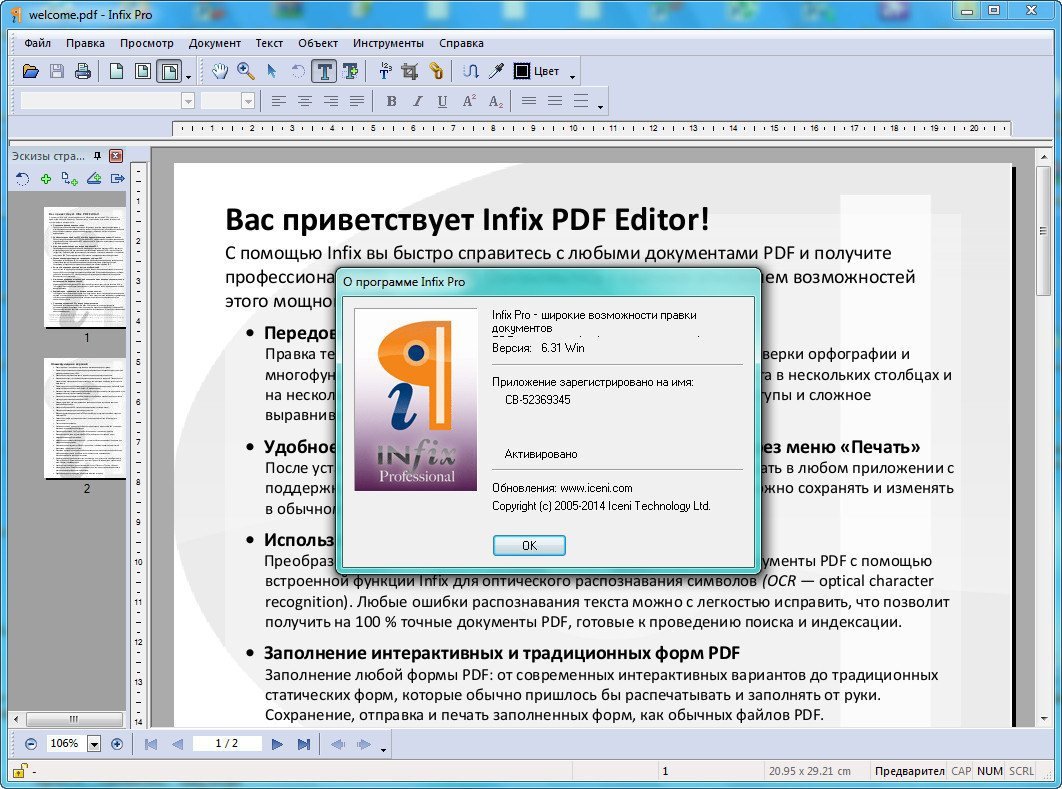
Task: Click OK in the About dialog
Action: click(529, 545)
